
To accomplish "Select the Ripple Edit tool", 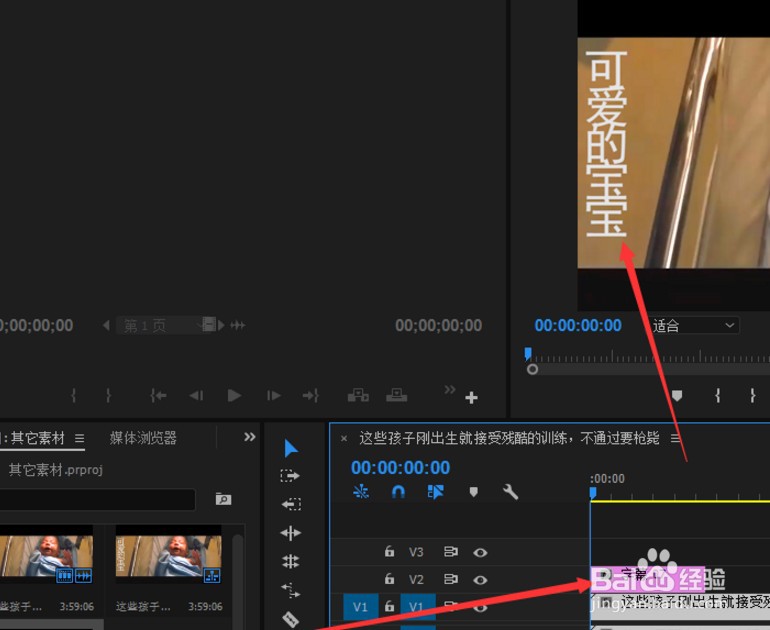I will [291, 533].
